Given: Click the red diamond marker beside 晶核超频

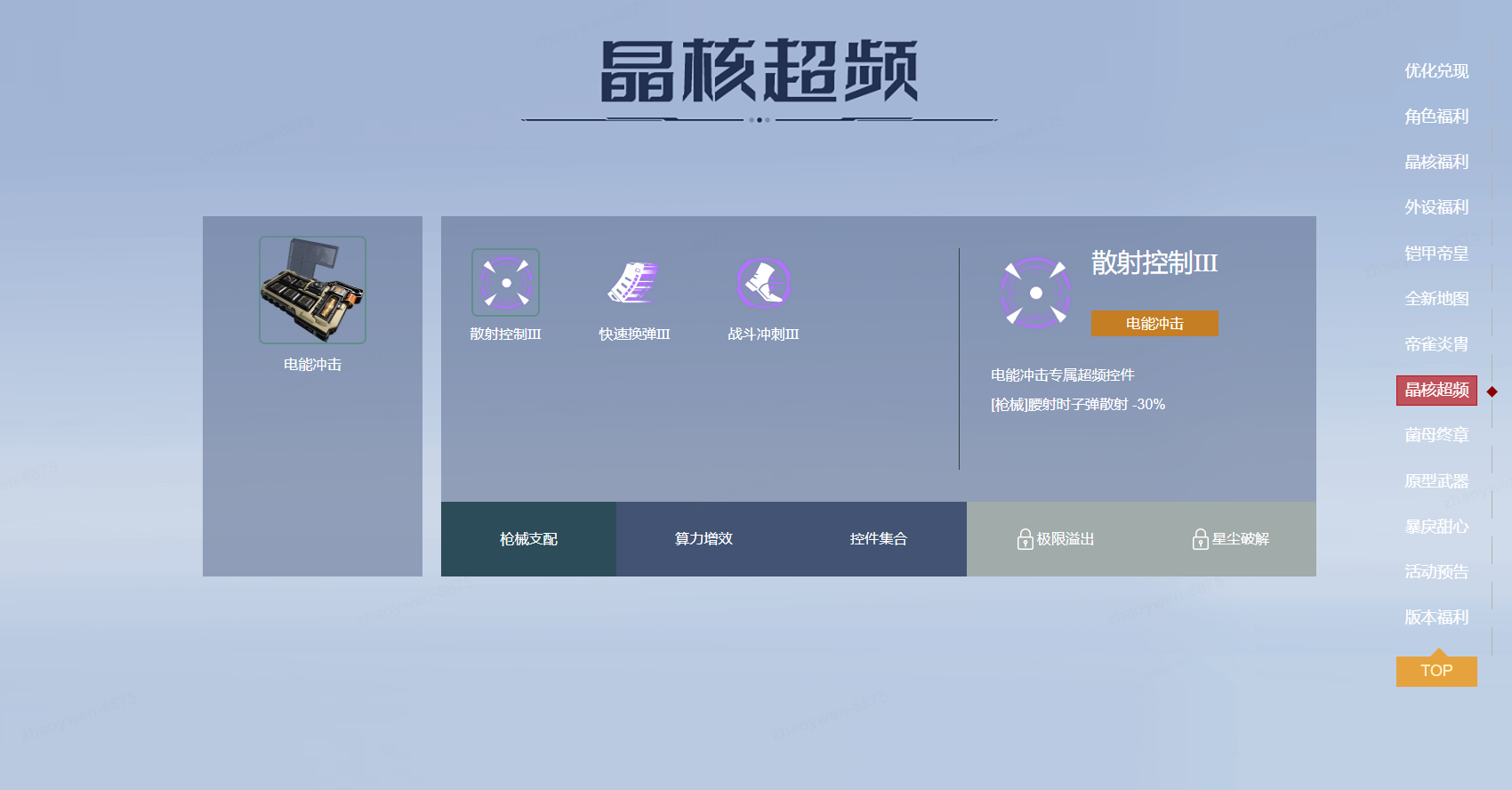Looking at the screenshot, I should coord(1492,391).
